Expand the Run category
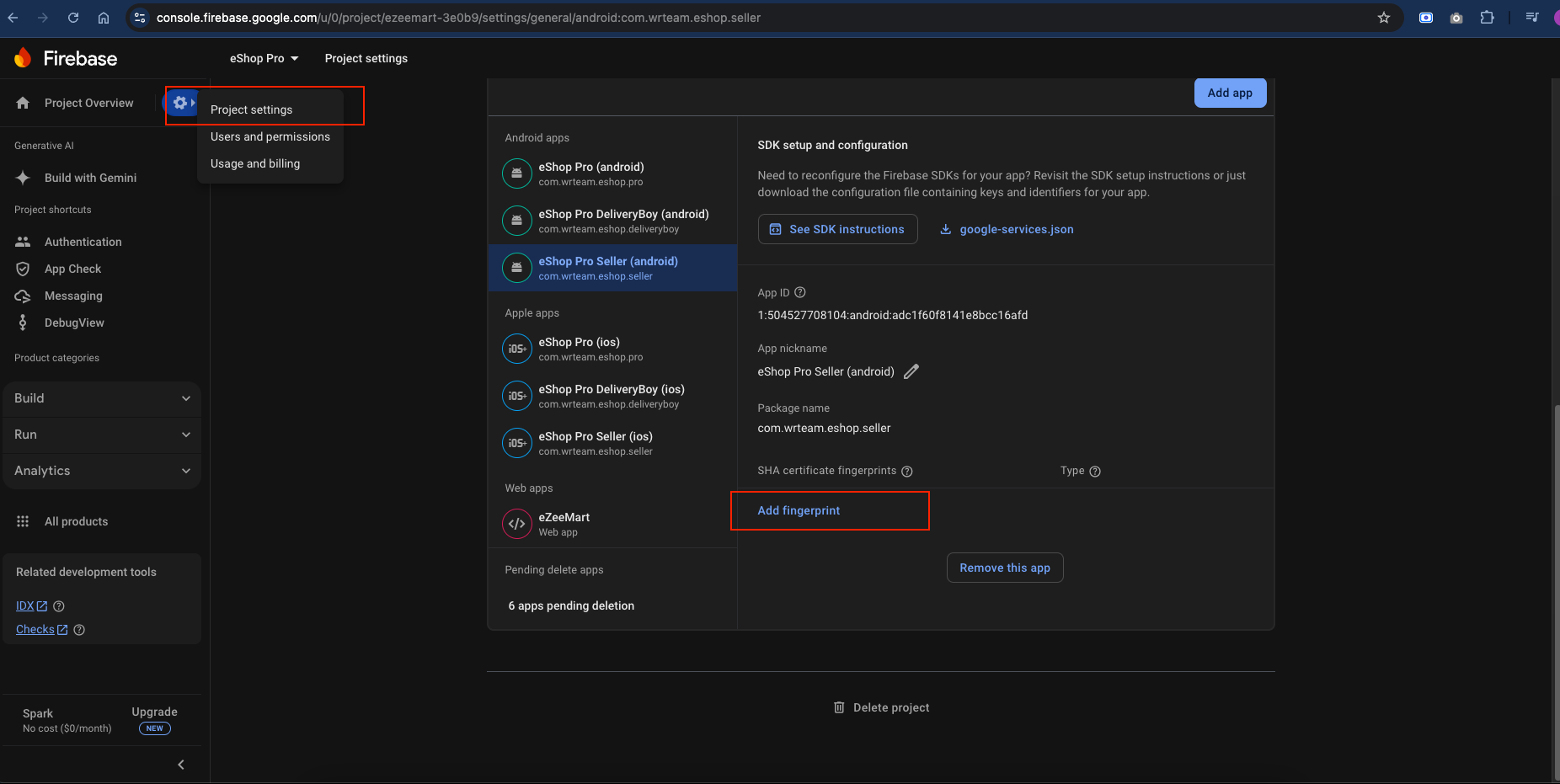 coord(102,435)
